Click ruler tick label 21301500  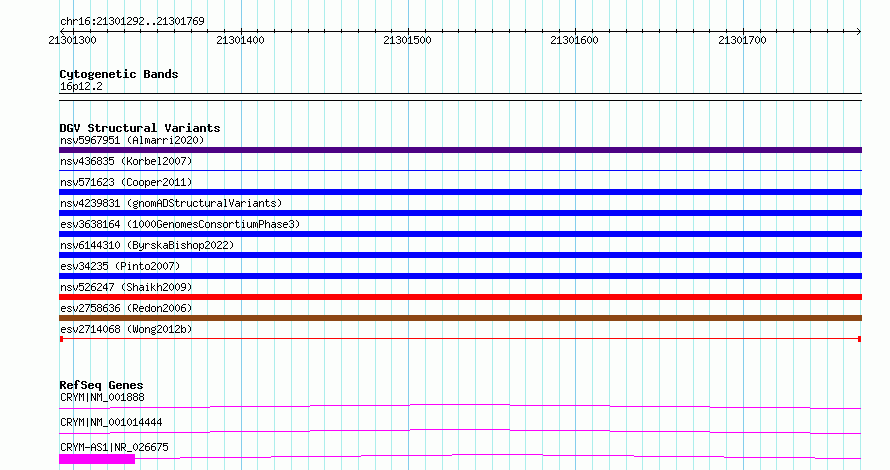tap(408, 40)
